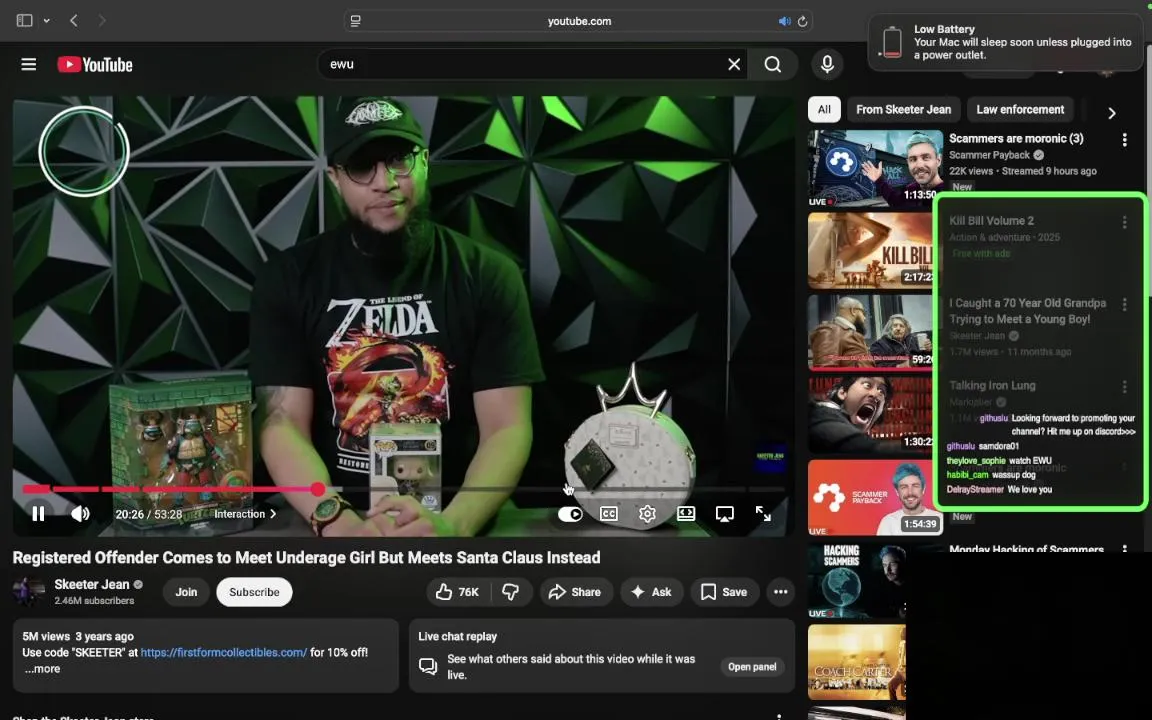Screen dimensions: 1152x720
Task: Toggle the Safari sidebar button
Action: click(x=24, y=21)
